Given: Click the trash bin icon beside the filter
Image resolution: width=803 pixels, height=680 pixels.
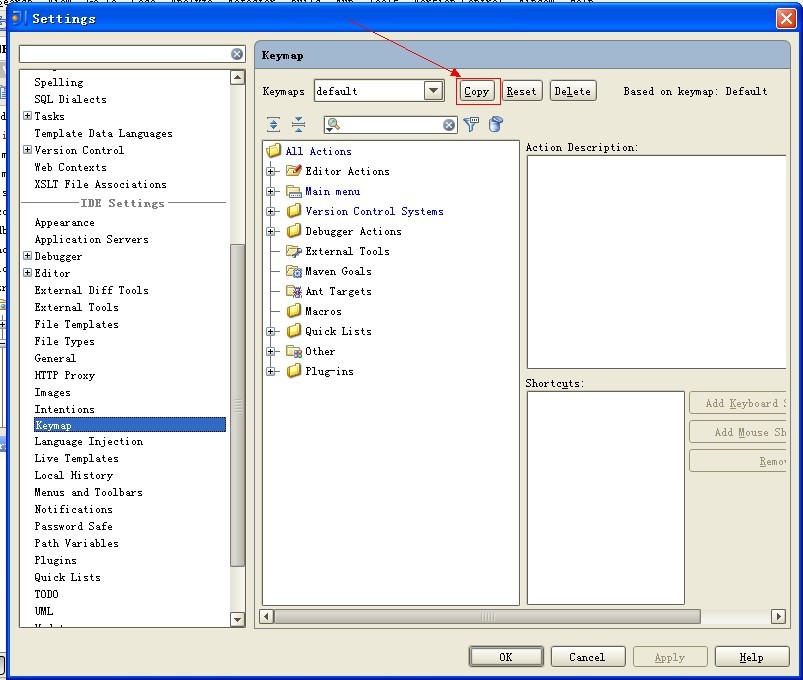Looking at the screenshot, I should pos(496,124).
